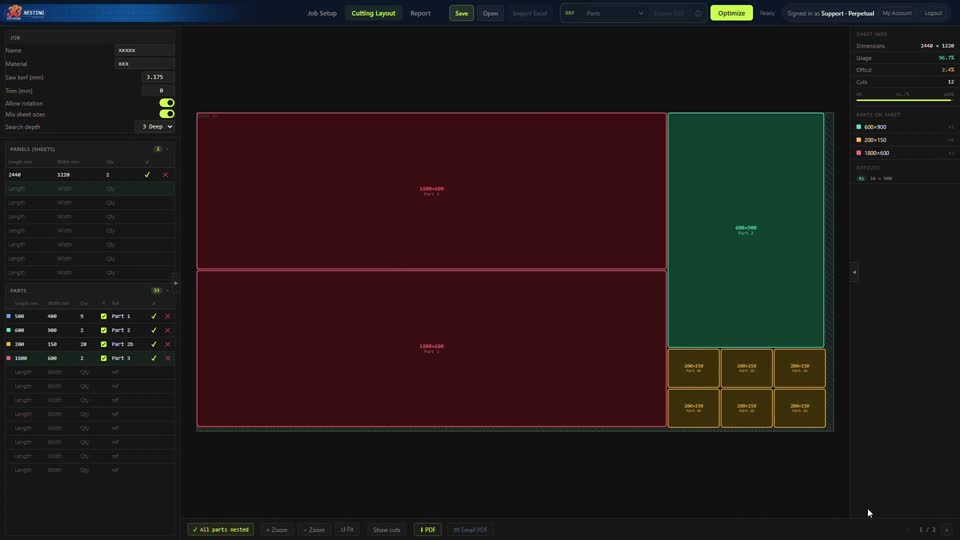Uncheck rotation checkbox for Part 2b

tap(103, 345)
